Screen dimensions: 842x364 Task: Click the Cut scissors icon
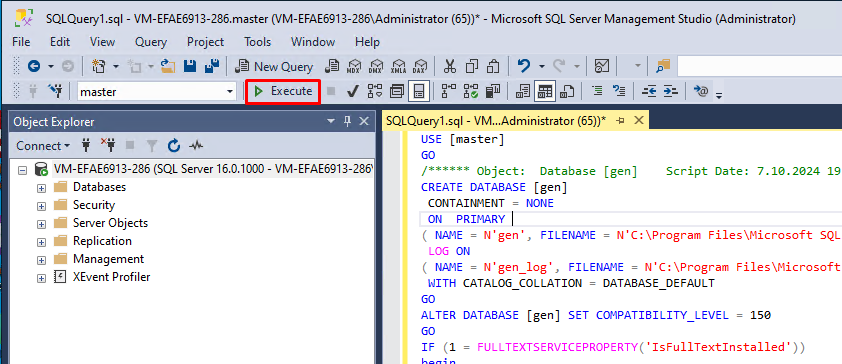coord(449,67)
